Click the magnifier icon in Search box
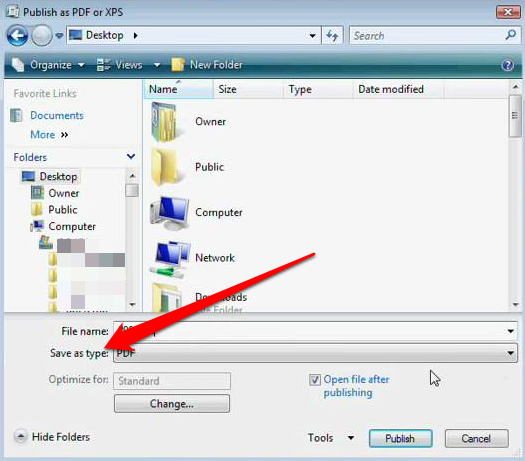525x461 pixels. point(511,34)
